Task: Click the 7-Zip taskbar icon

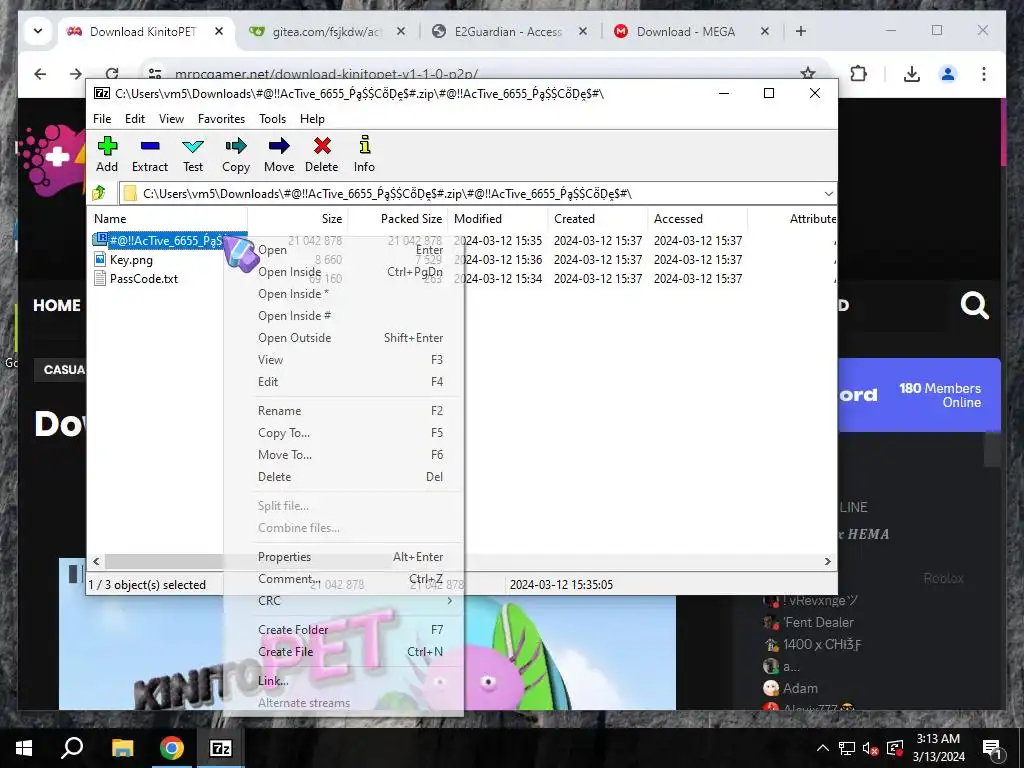Action: point(221,748)
